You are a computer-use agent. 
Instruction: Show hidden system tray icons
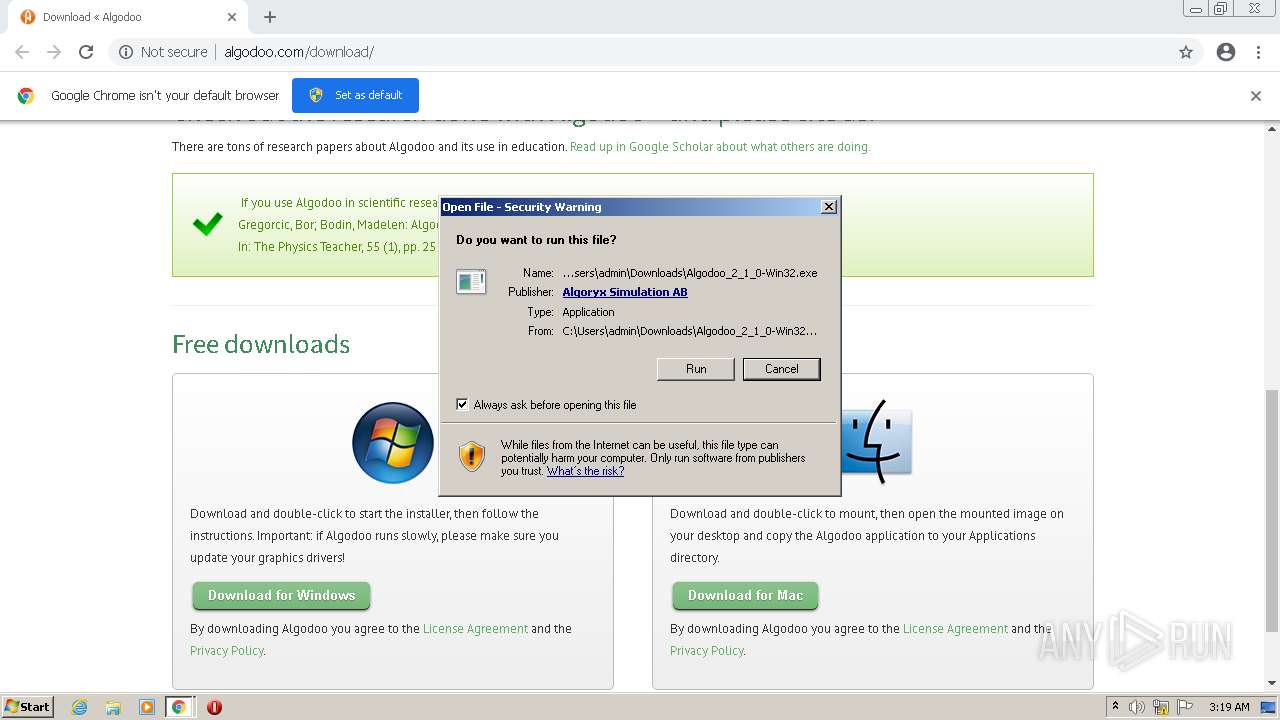tap(1115, 707)
